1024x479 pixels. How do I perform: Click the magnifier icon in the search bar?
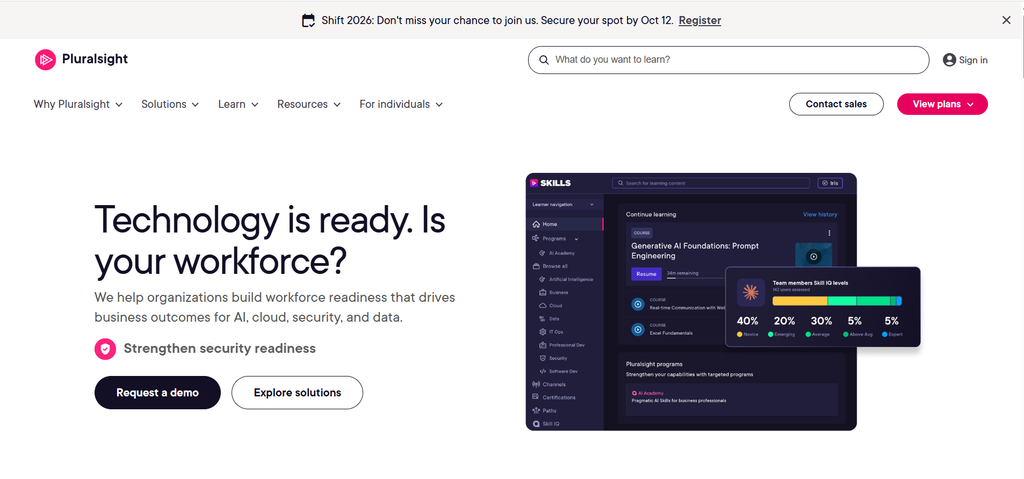pos(544,60)
